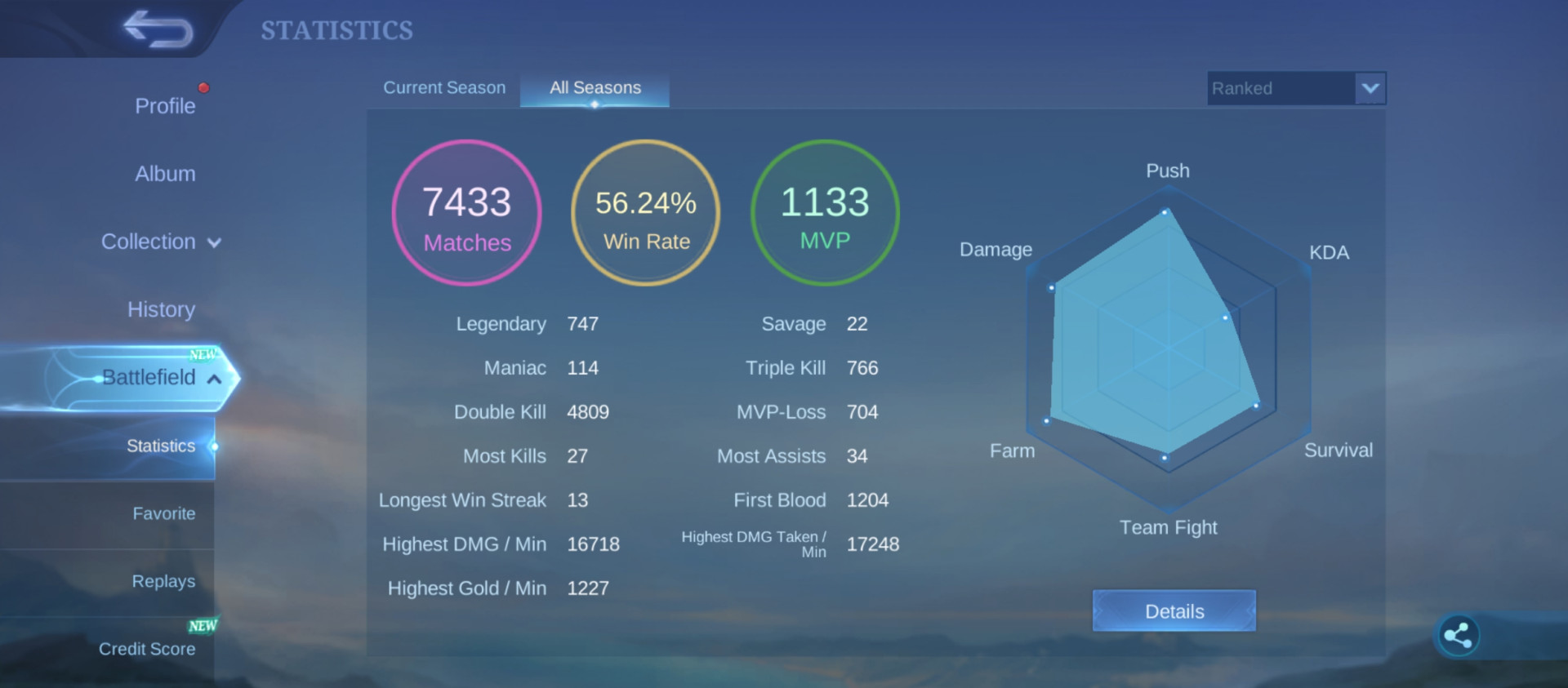Click the Triple Kill value 766

[862, 368]
